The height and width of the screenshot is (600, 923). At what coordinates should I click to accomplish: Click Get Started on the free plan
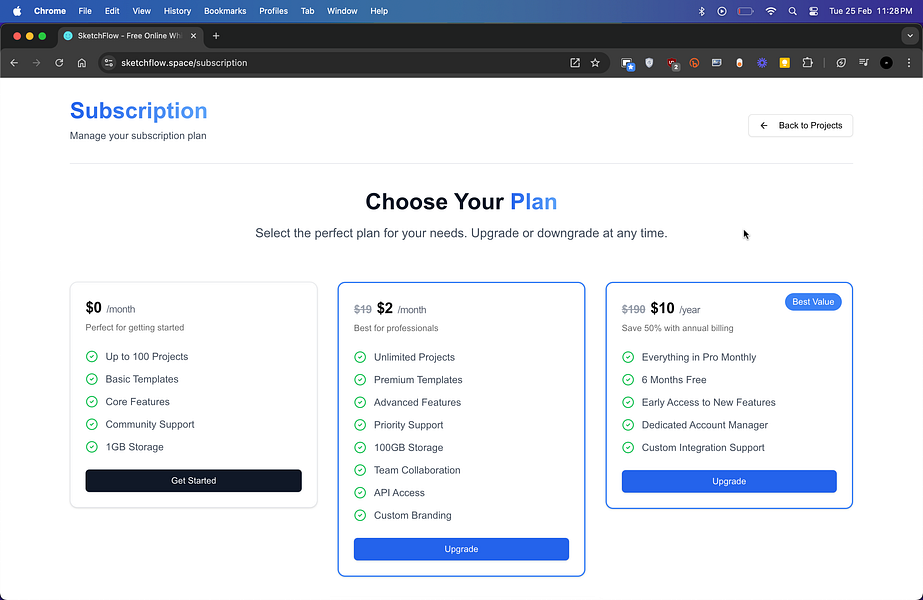click(x=194, y=481)
